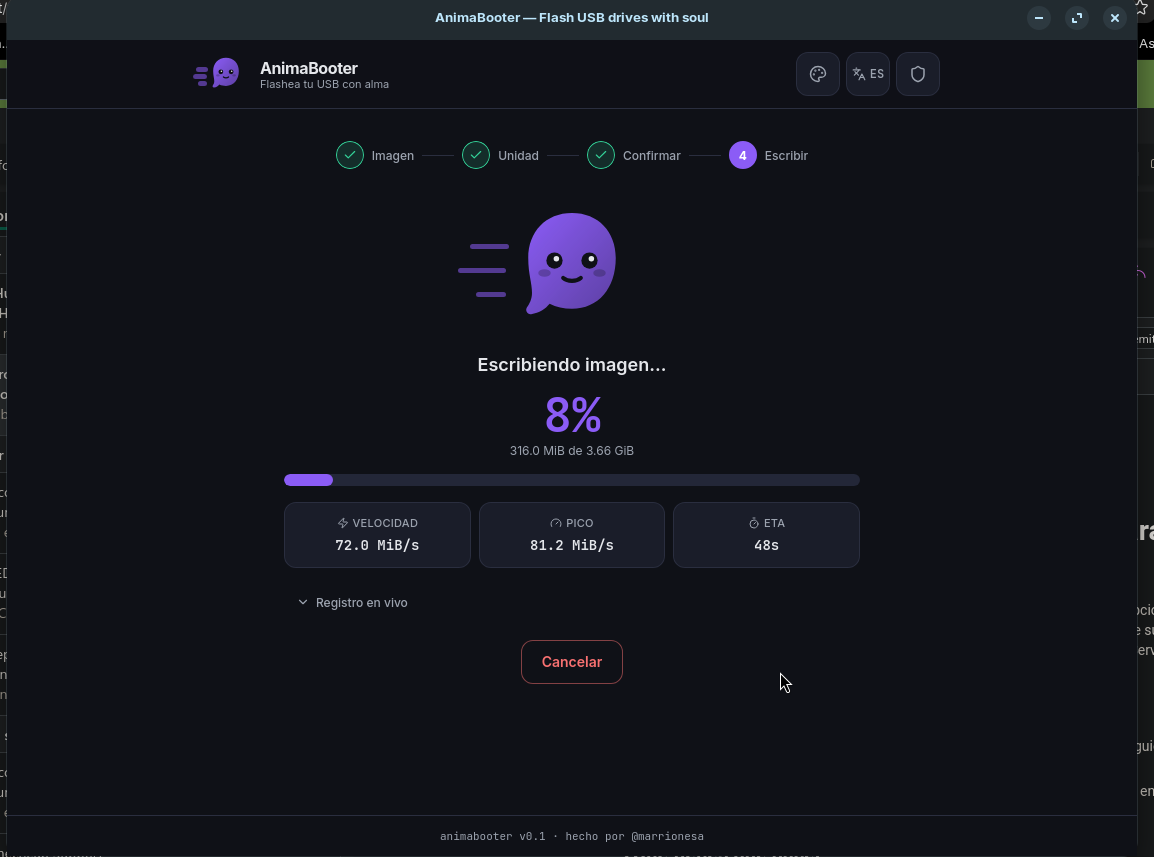This screenshot has height=857, width=1154.
Task: Click the large ghost mascot illustration
Action: 538,264
